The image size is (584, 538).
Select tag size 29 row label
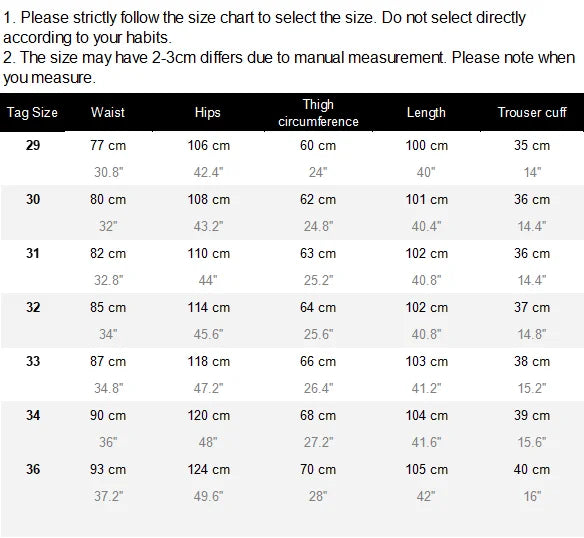point(33,145)
